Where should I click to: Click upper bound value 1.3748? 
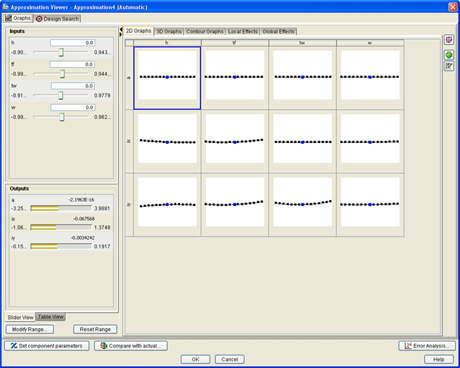(x=102, y=227)
